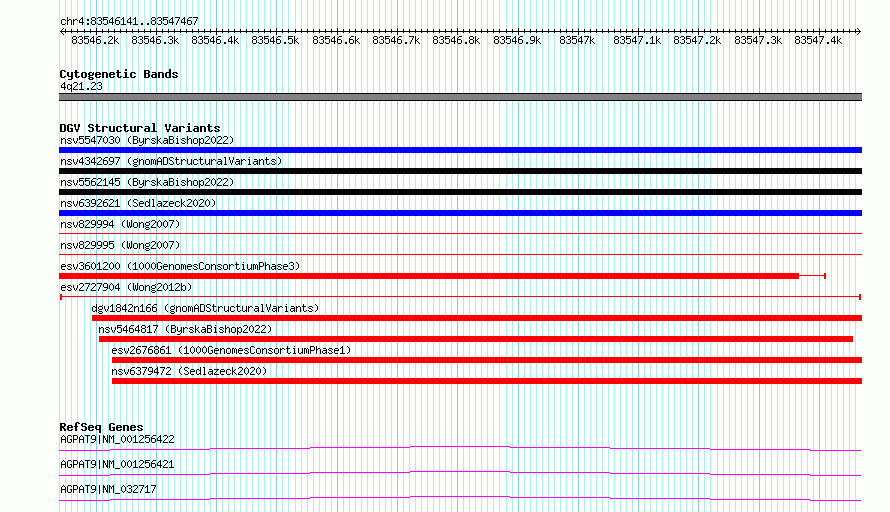Click the magenta line for AGPAT9|NM_032717
The image size is (890, 512).
click(460, 499)
